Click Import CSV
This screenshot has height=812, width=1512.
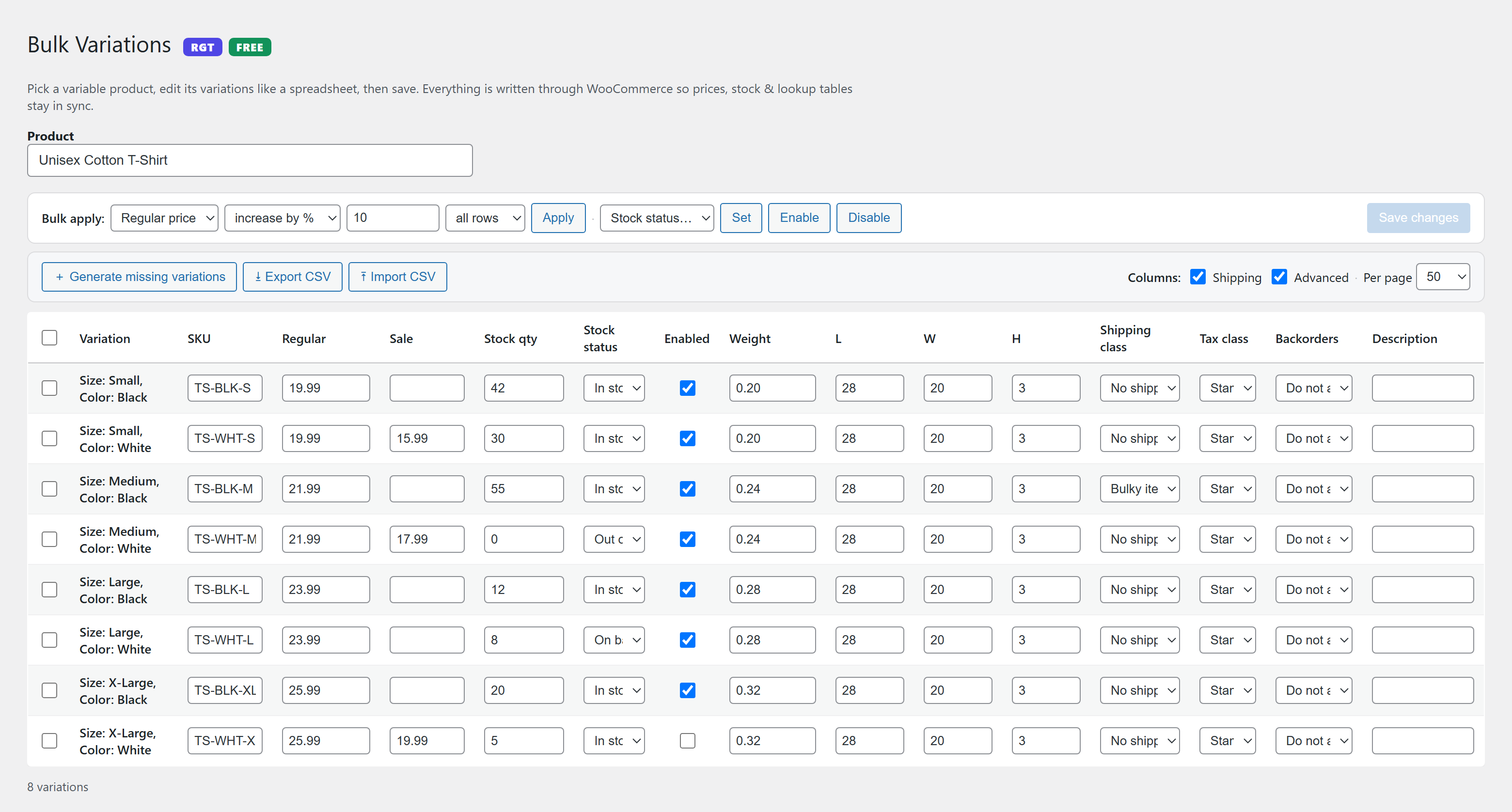[x=398, y=277]
